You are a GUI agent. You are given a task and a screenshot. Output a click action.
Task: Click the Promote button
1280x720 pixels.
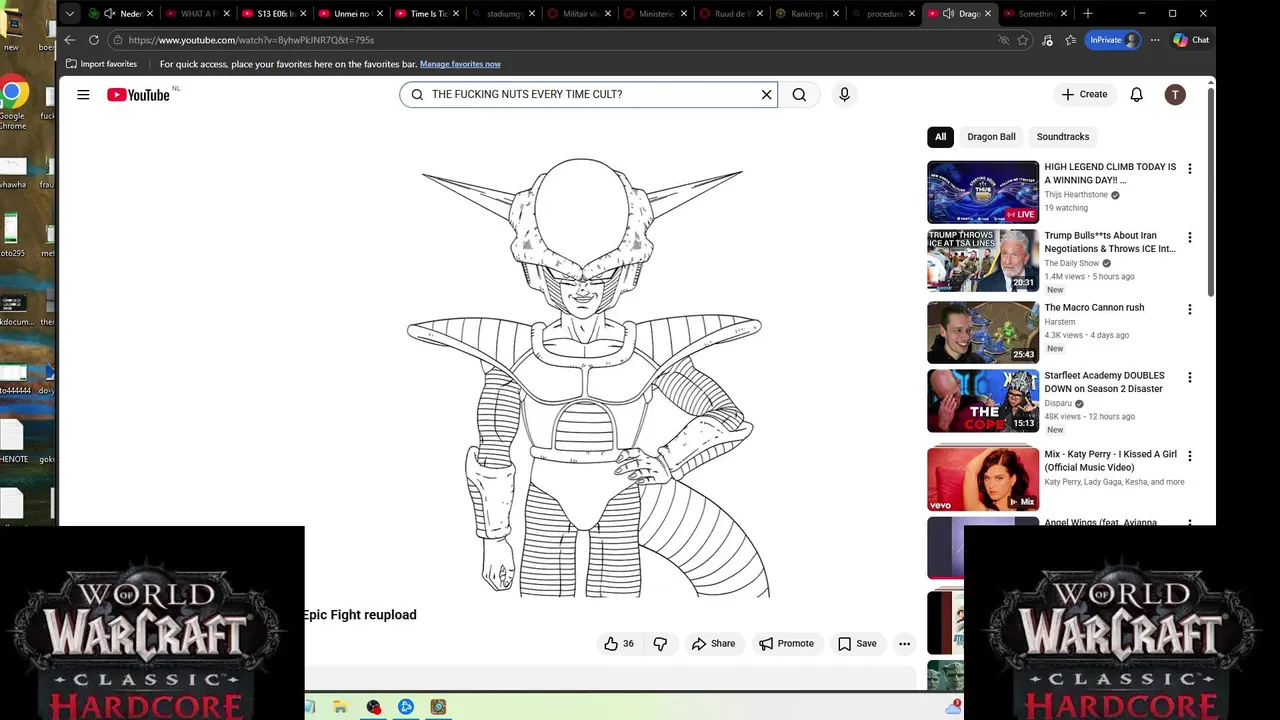pos(786,644)
